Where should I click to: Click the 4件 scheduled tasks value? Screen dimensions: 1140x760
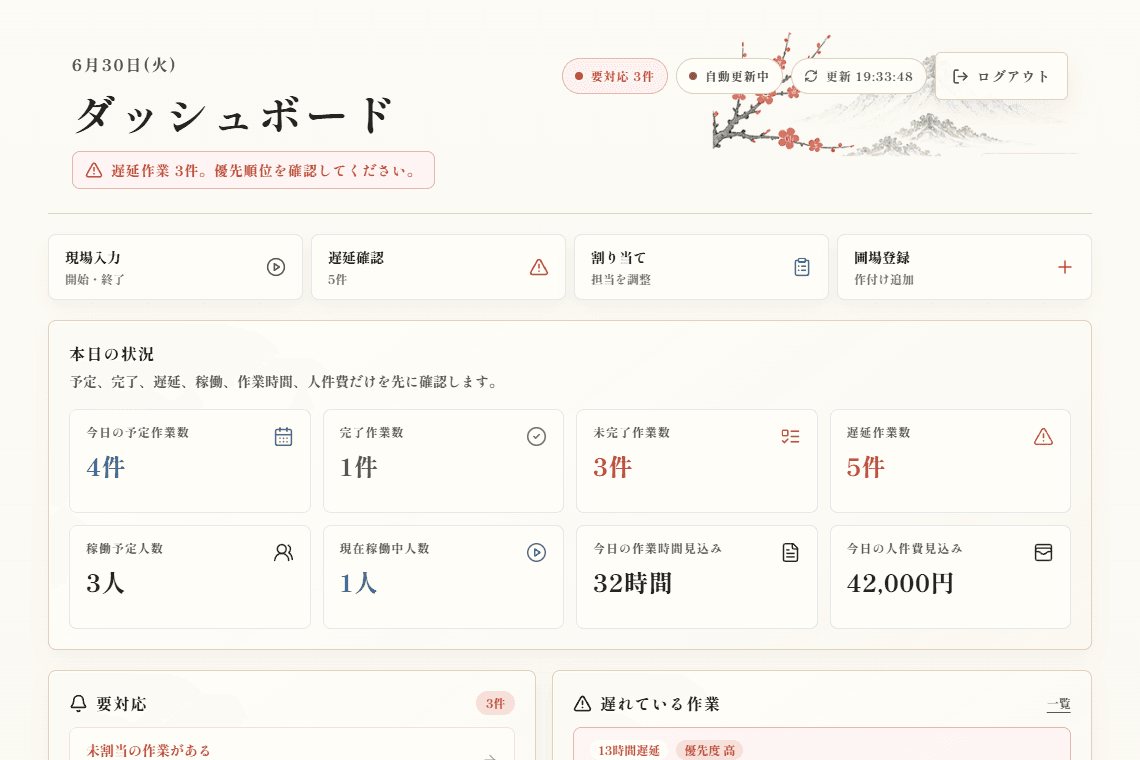[105, 467]
